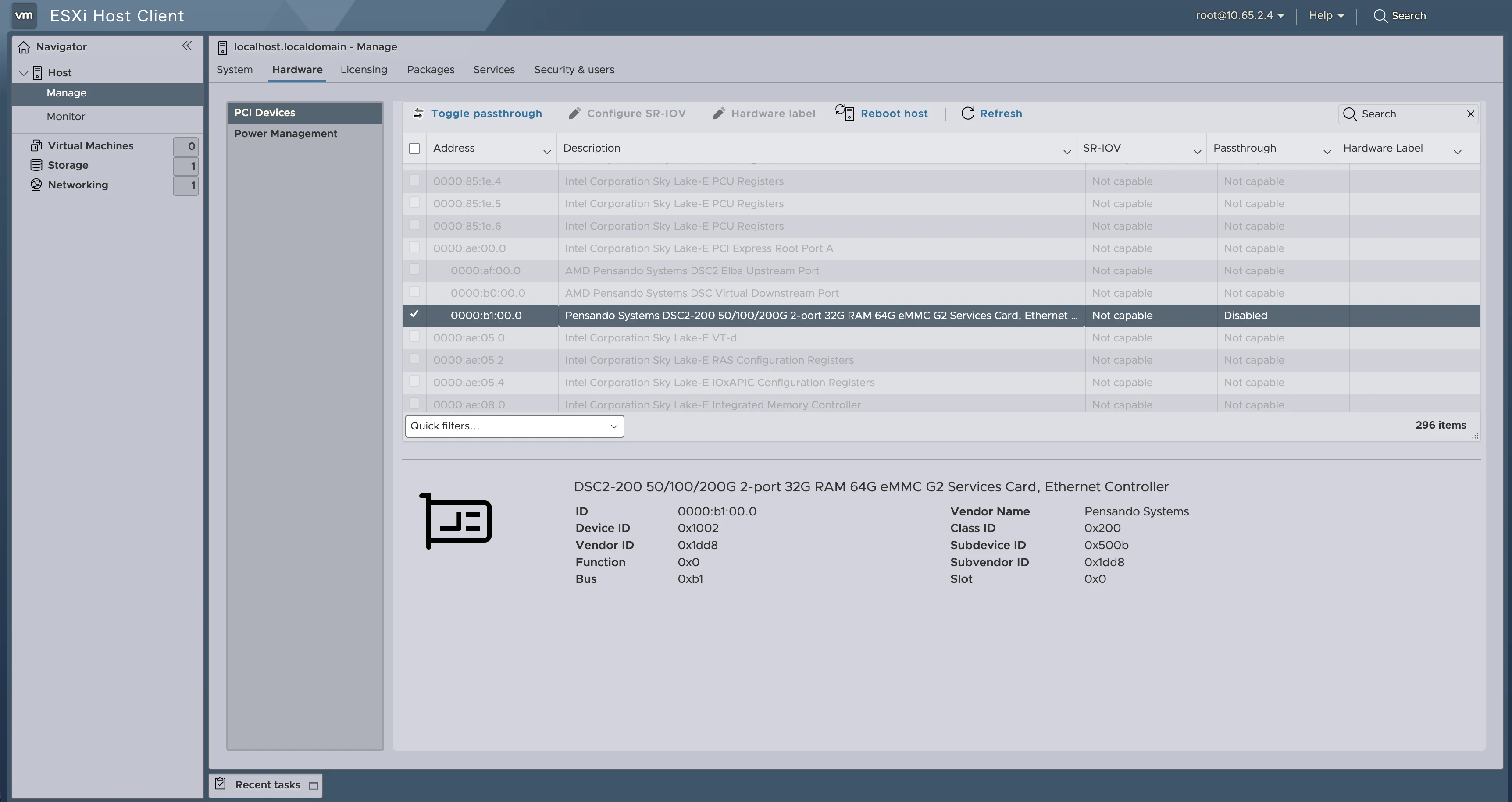Click the Host server icon in Navigator
The image size is (1512, 802).
37,73
